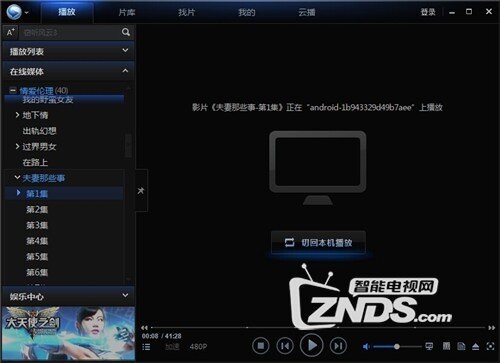Switch to the 播放 tab

coord(67,12)
